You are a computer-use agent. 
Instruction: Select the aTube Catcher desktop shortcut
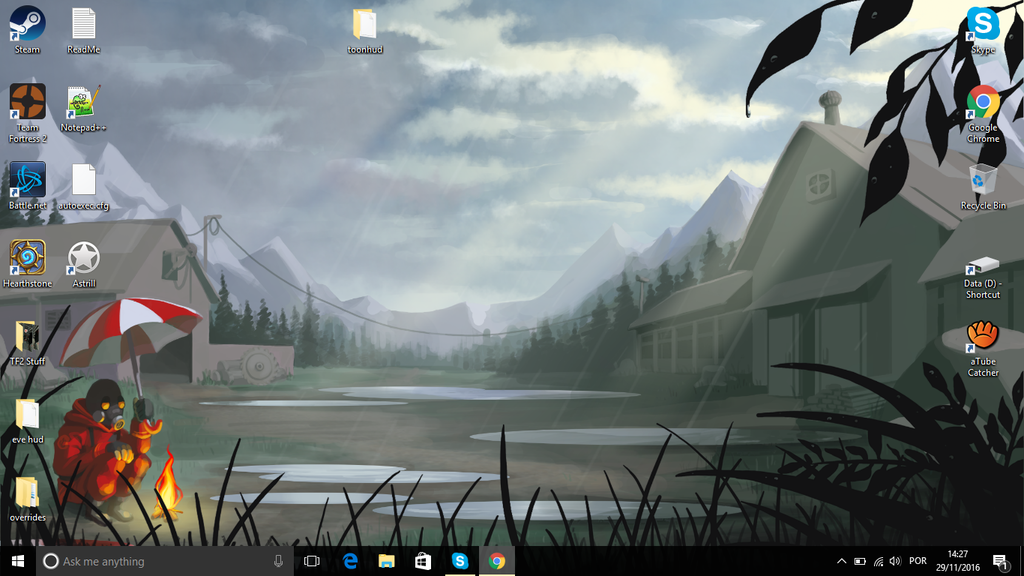click(x=983, y=348)
